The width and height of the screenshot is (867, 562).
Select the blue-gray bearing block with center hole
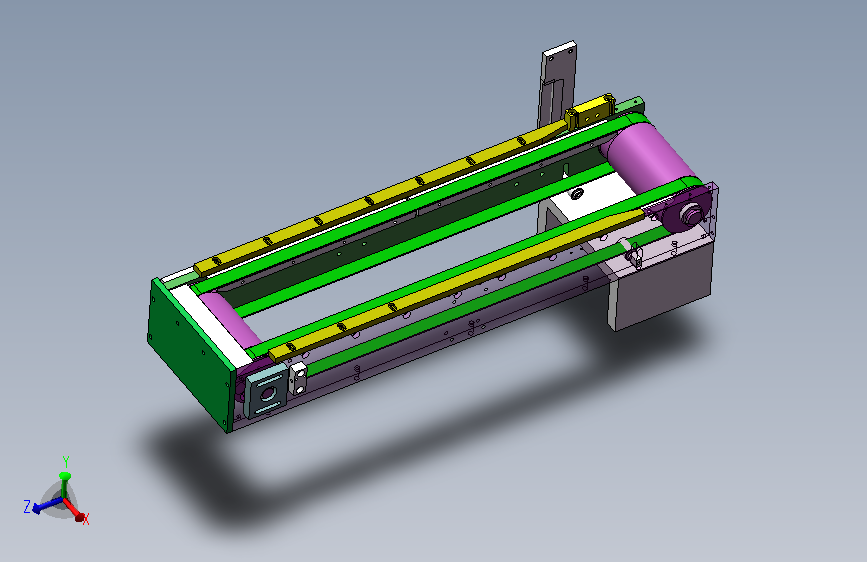click(267, 391)
